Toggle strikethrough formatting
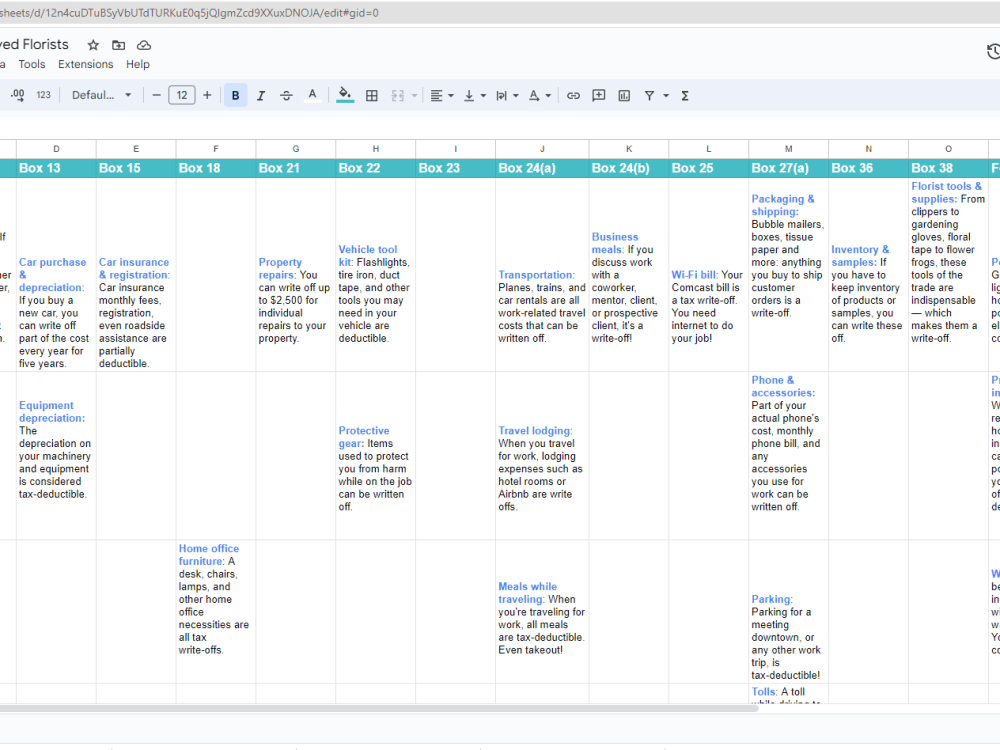This screenshot has height=750, width=1000. pyautogui.click(x=286, y=95)
